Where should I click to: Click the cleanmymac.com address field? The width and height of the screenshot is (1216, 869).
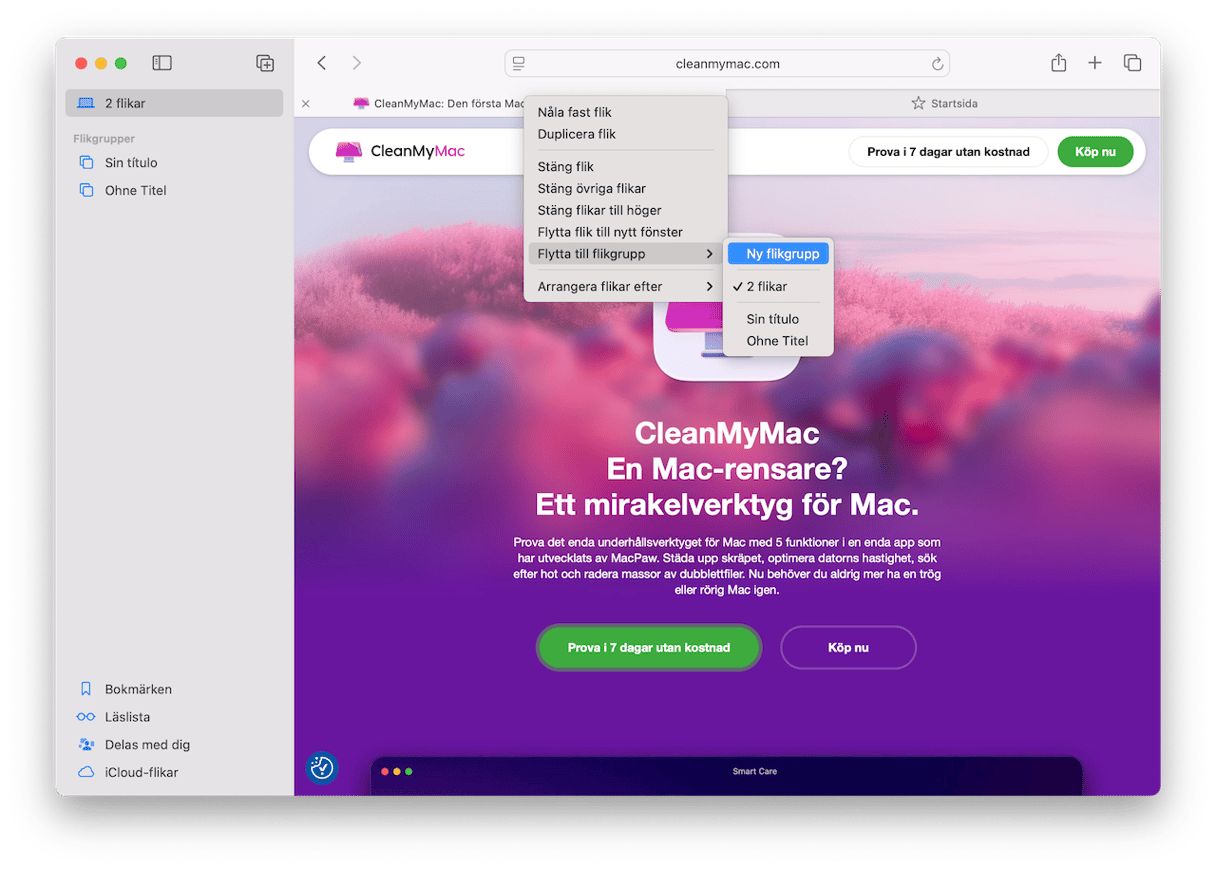coord(727,63)
